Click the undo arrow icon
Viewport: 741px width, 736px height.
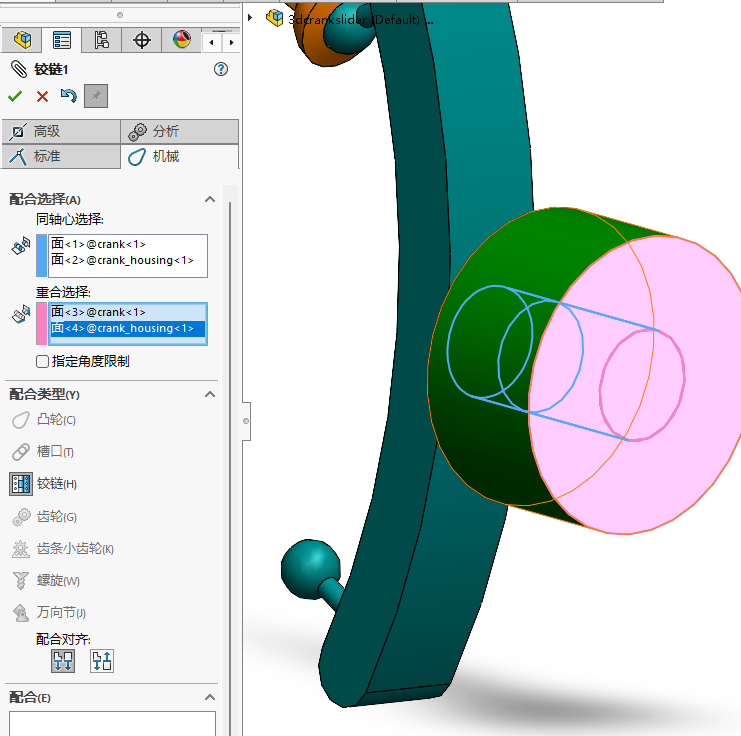click(x=68, y=96)
